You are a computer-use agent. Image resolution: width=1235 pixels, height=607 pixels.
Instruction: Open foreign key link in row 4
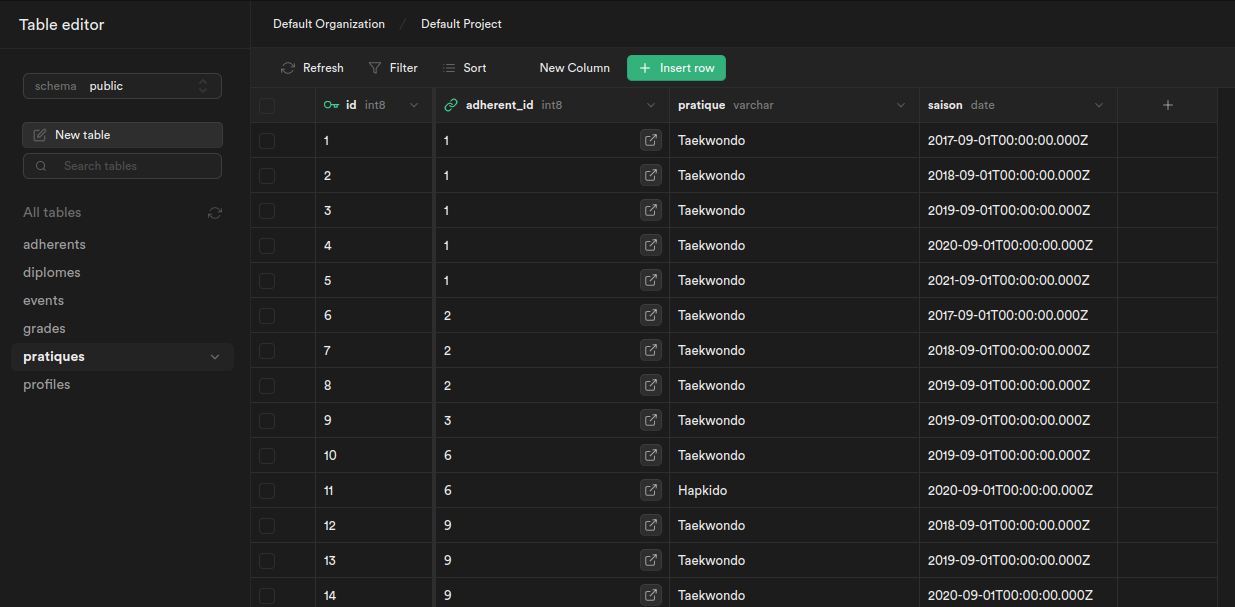coord(651,246)
